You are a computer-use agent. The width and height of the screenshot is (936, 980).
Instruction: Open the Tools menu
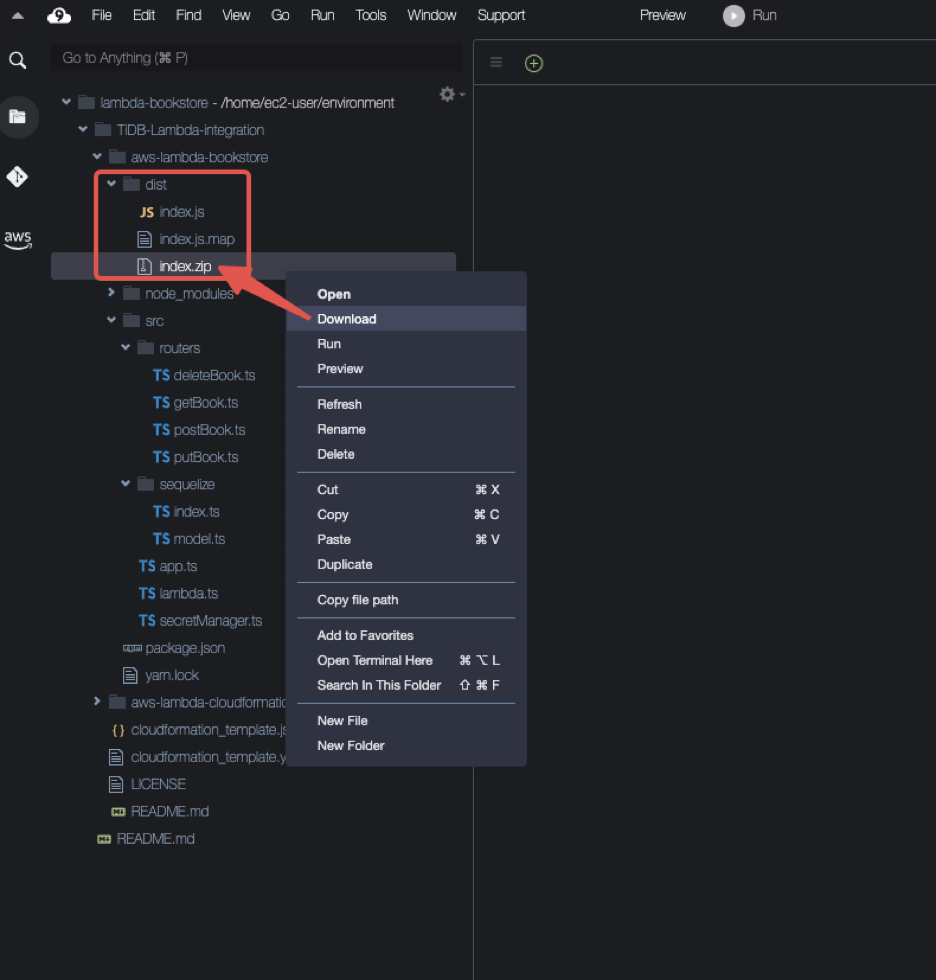click(371, 15)
